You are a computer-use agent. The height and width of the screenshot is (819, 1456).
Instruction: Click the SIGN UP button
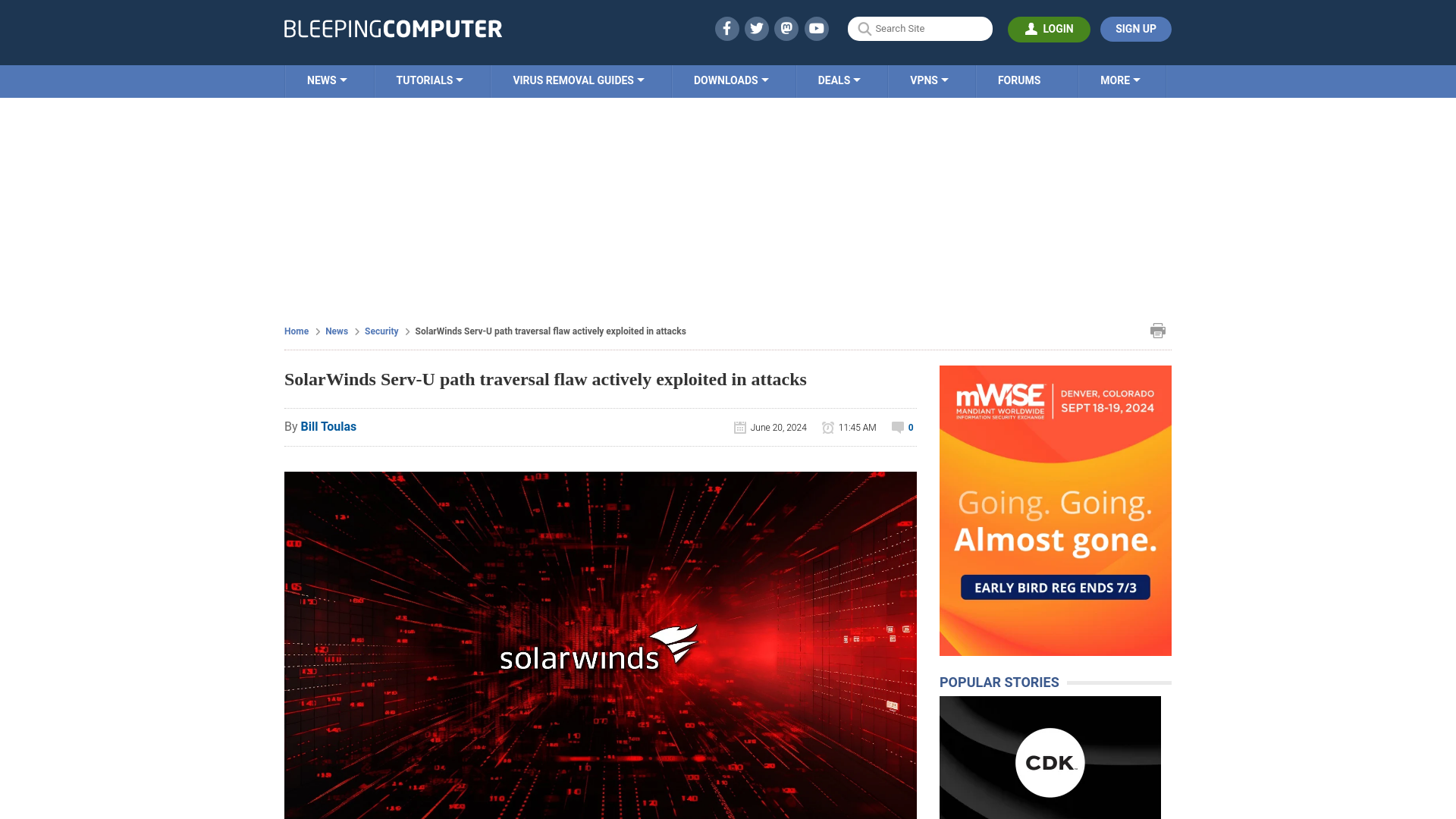click(x=1135, y=28)
